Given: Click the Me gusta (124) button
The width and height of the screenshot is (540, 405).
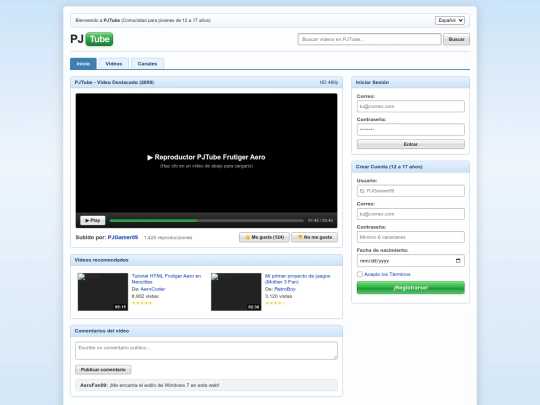Looking at the screenshot, I should pos(264,237).
